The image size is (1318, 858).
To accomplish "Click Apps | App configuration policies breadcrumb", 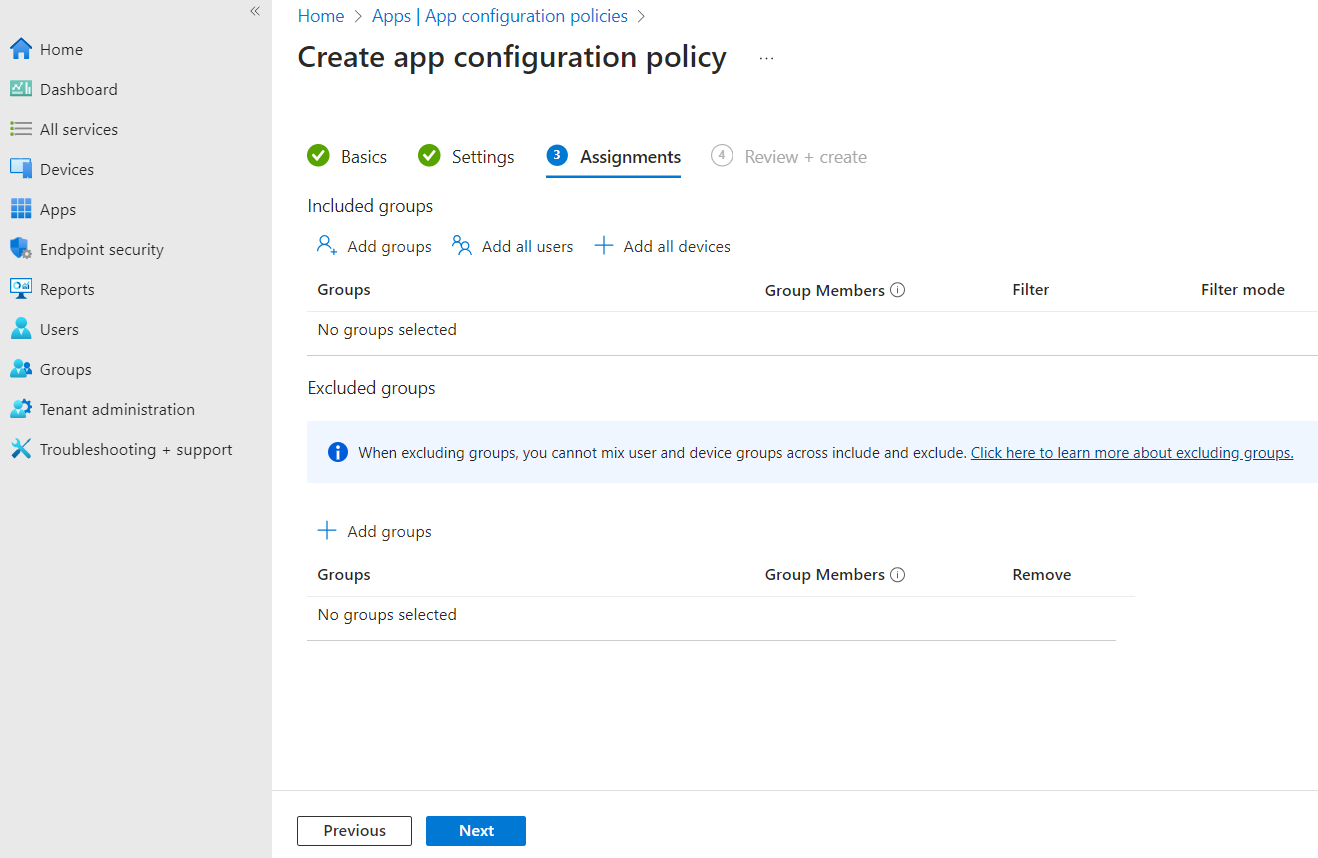I will click(x=500, y=16).
